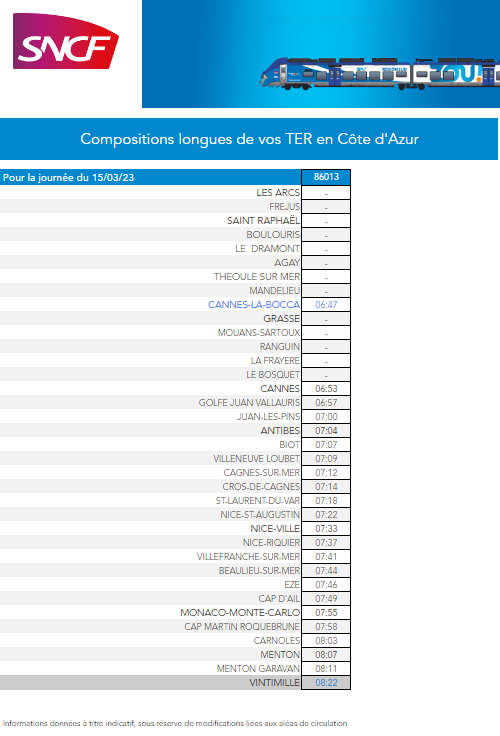Select the 07:49 time cell
Image resolution: width=500 pixels, height=736 pixels.
[x=326, y=598]
